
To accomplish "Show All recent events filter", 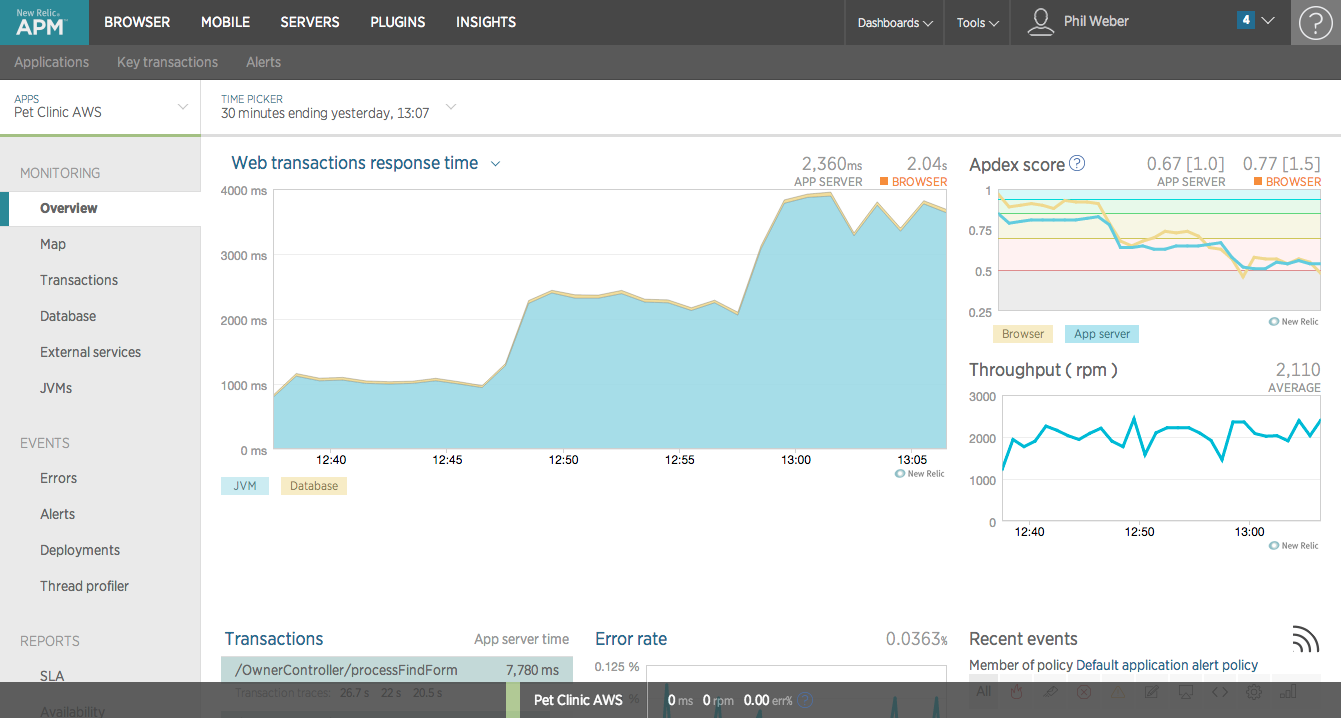I will (984, 691).
